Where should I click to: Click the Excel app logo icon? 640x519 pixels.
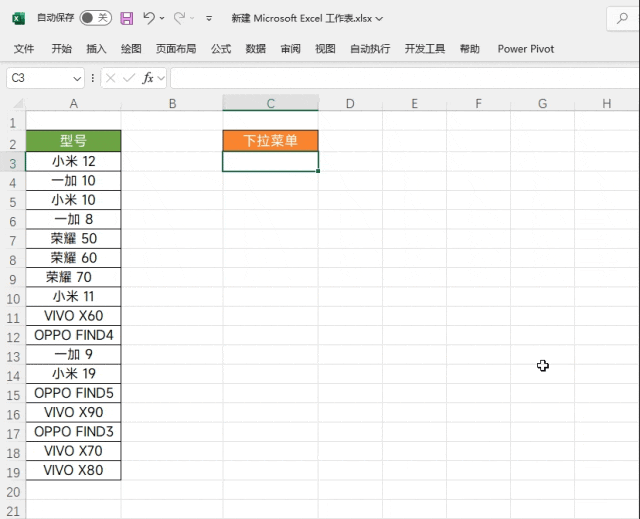18,18
